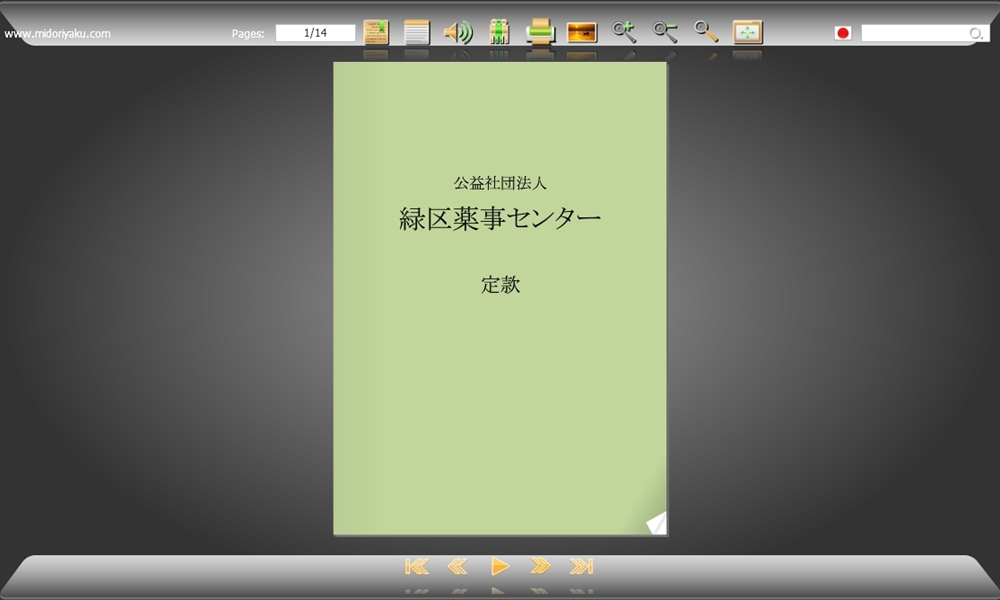
Task: Open the table of contents icon
Action: pyautogui.click(x=417, y=32)
